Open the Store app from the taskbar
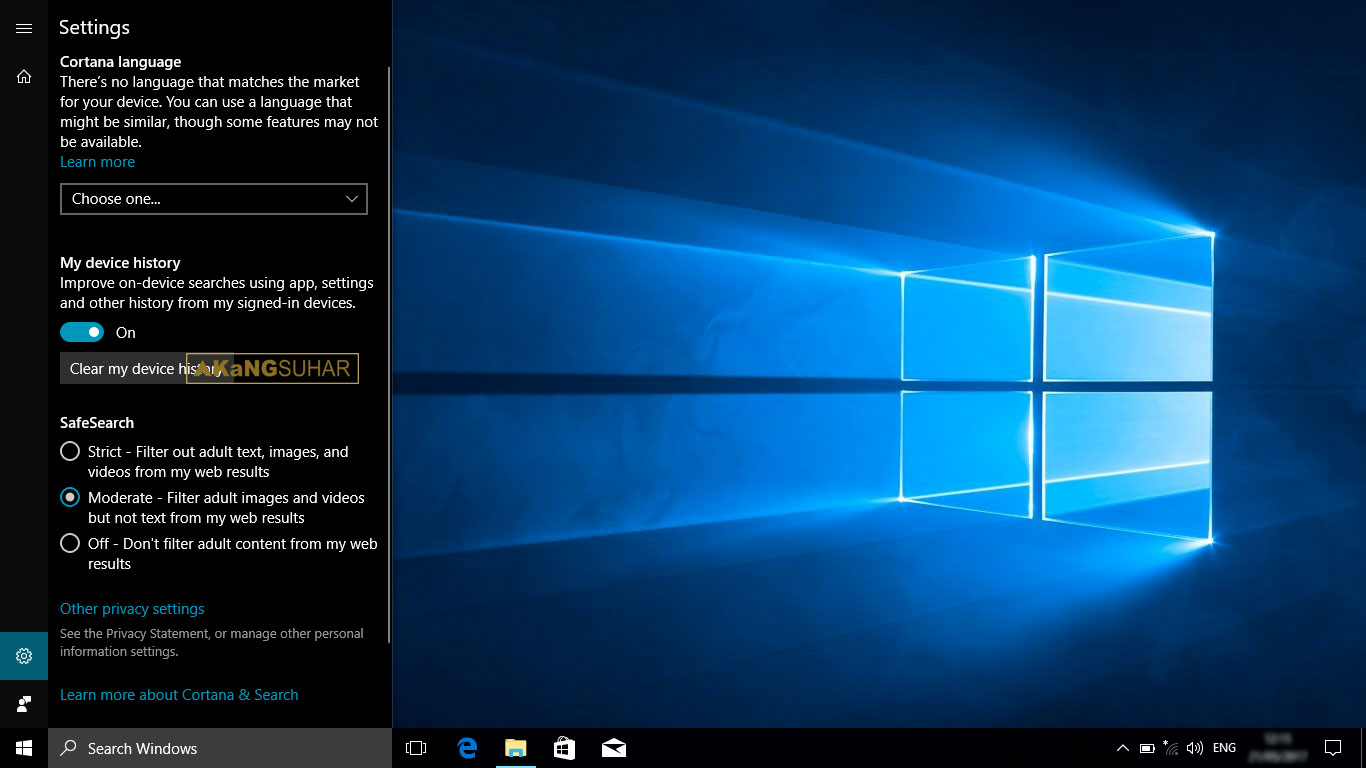Image resolution: width=1366 pixels, height=768 pixels. [565, 748]
